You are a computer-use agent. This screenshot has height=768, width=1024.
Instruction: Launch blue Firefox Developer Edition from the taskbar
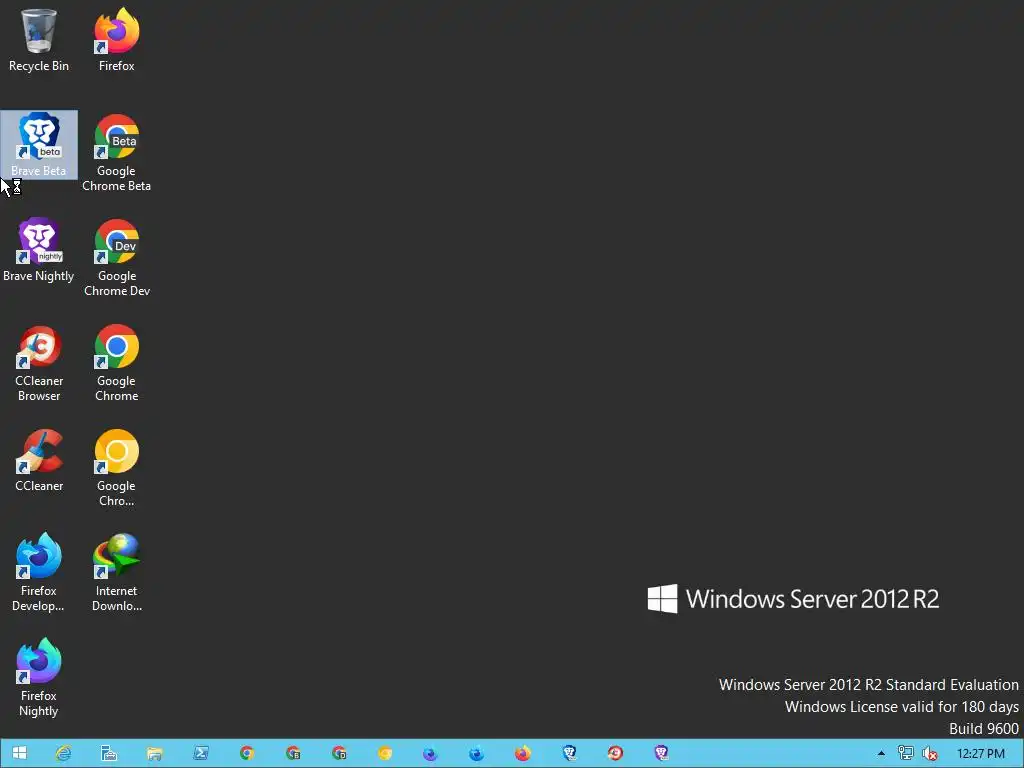point(476,753)
